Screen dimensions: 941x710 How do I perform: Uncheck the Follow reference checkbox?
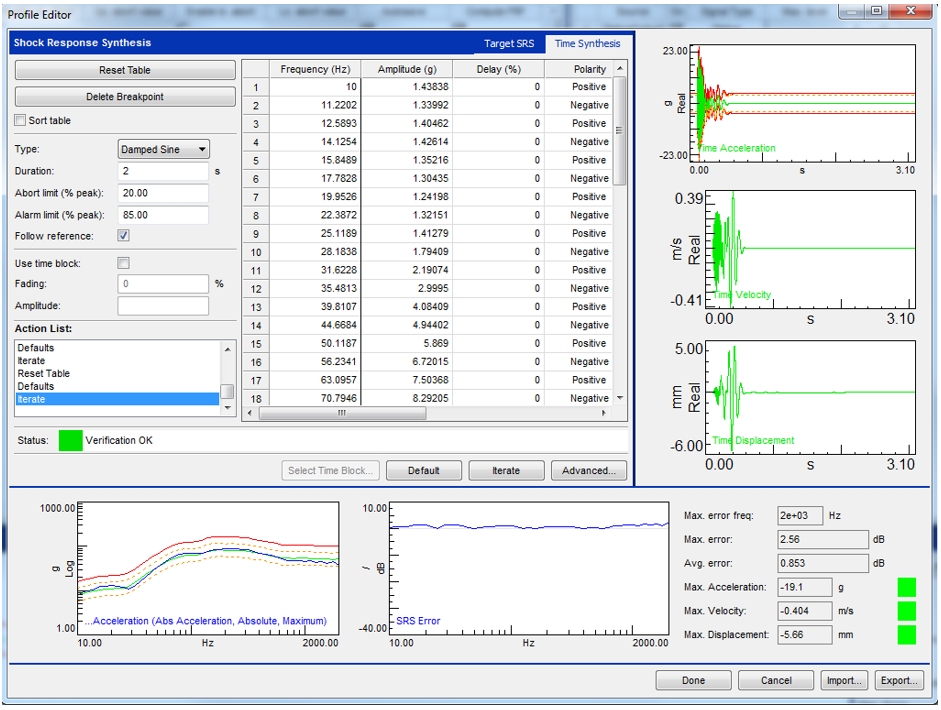(124, 236)
